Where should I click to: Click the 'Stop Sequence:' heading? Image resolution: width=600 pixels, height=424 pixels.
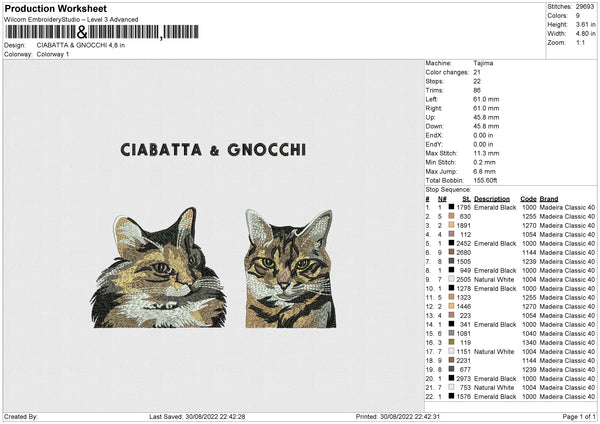pos(448,190)
